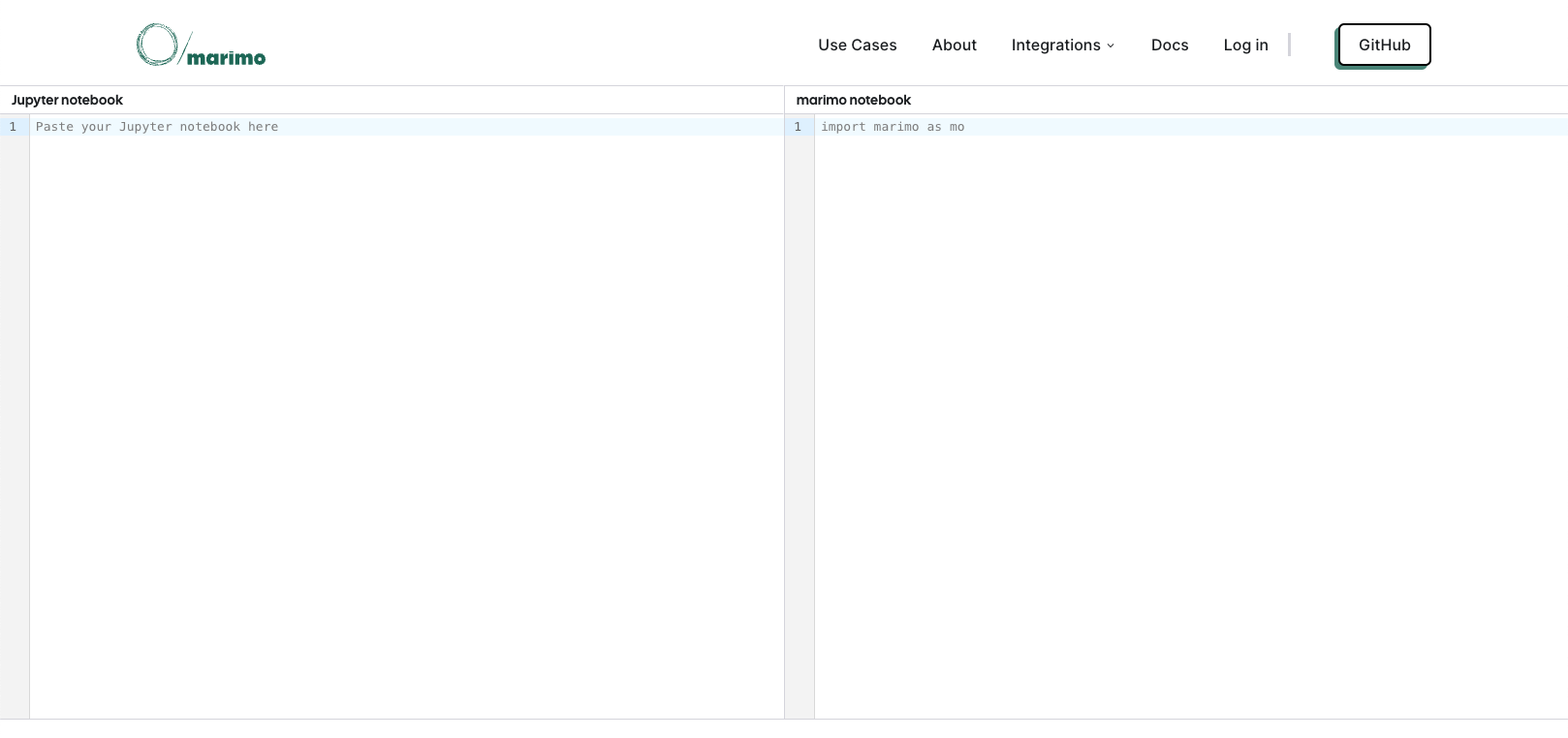Open the Docs link

click(x=1169, y=45)
